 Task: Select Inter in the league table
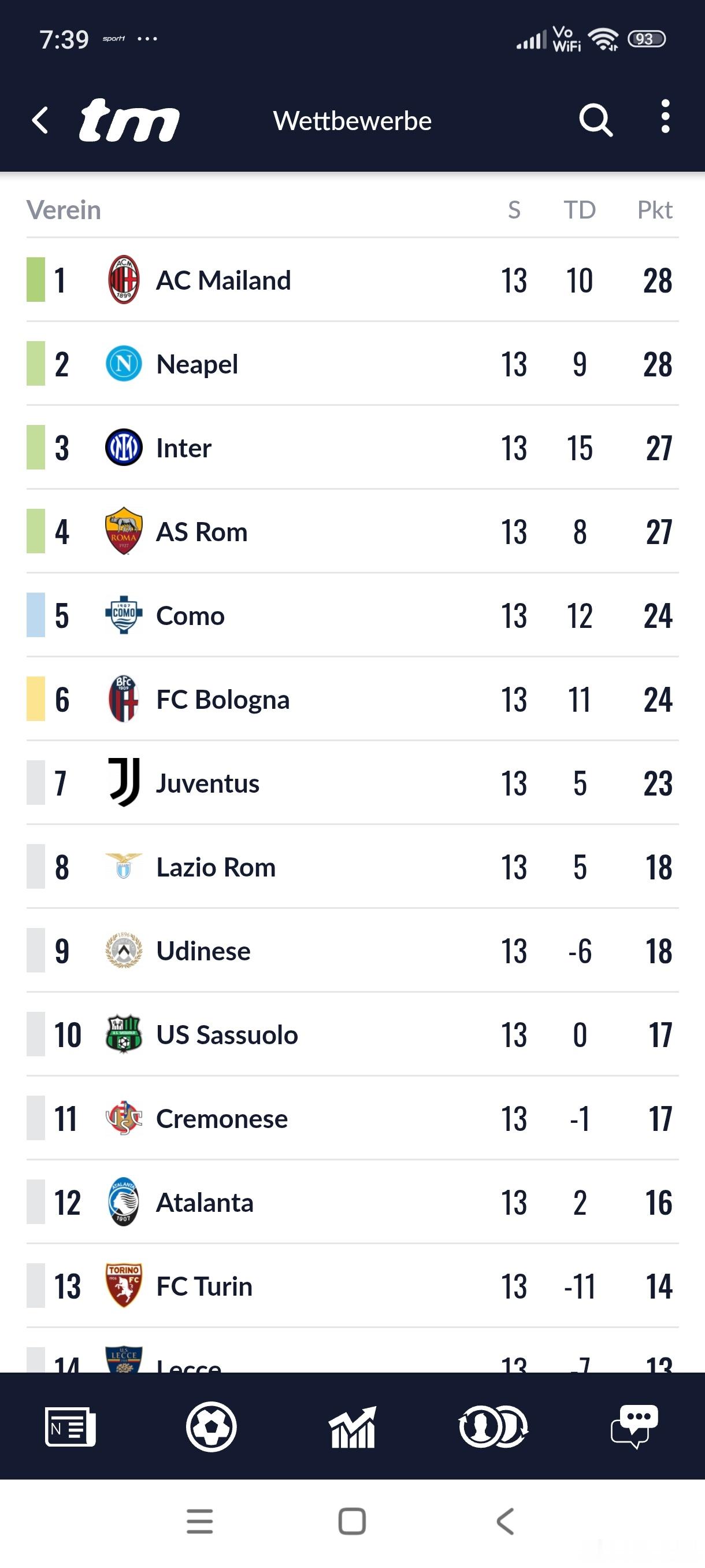pyautogui.click(x=184, y=448)
